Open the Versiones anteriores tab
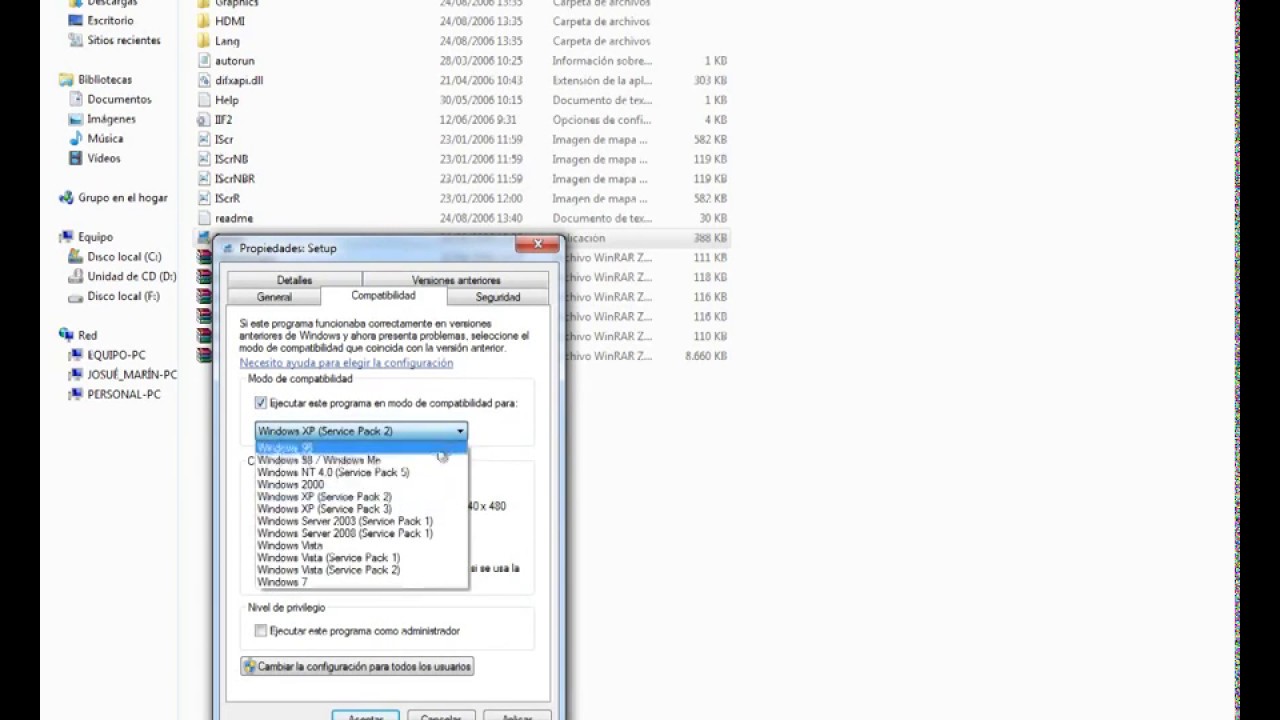The width and height of the screenshot is (1280, 720). pos(456,280)
